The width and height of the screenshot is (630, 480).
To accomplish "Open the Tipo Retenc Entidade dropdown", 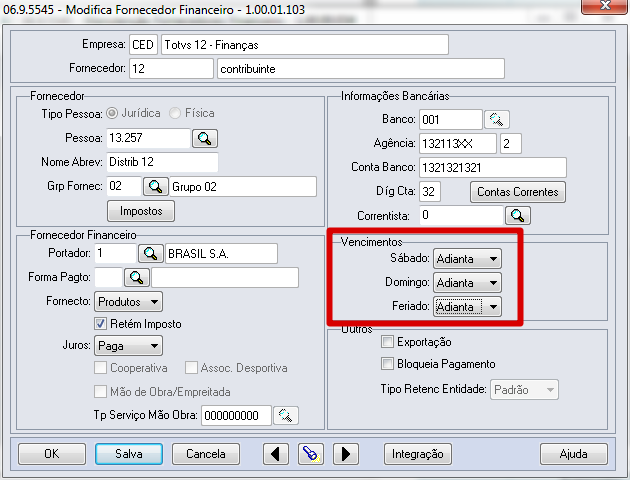I will pyautogui.click(x=524, y=390).
